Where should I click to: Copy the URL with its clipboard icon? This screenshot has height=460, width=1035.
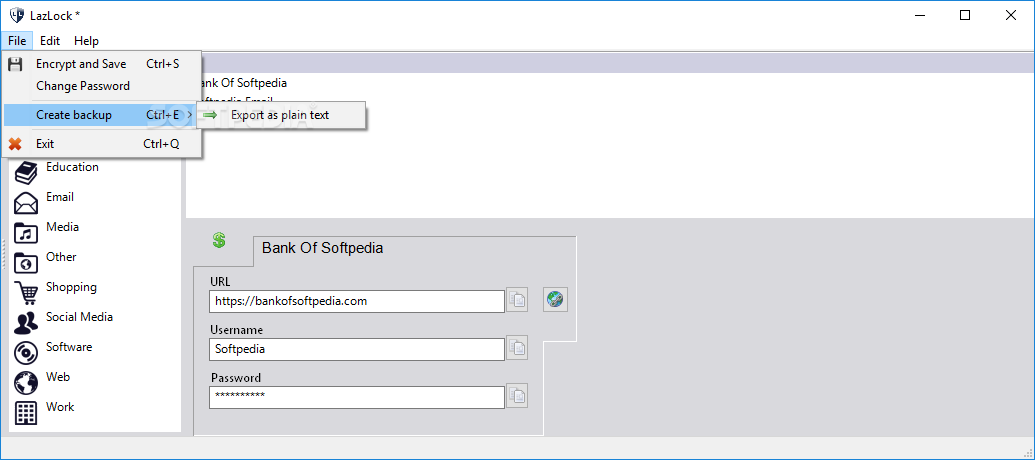518,301
